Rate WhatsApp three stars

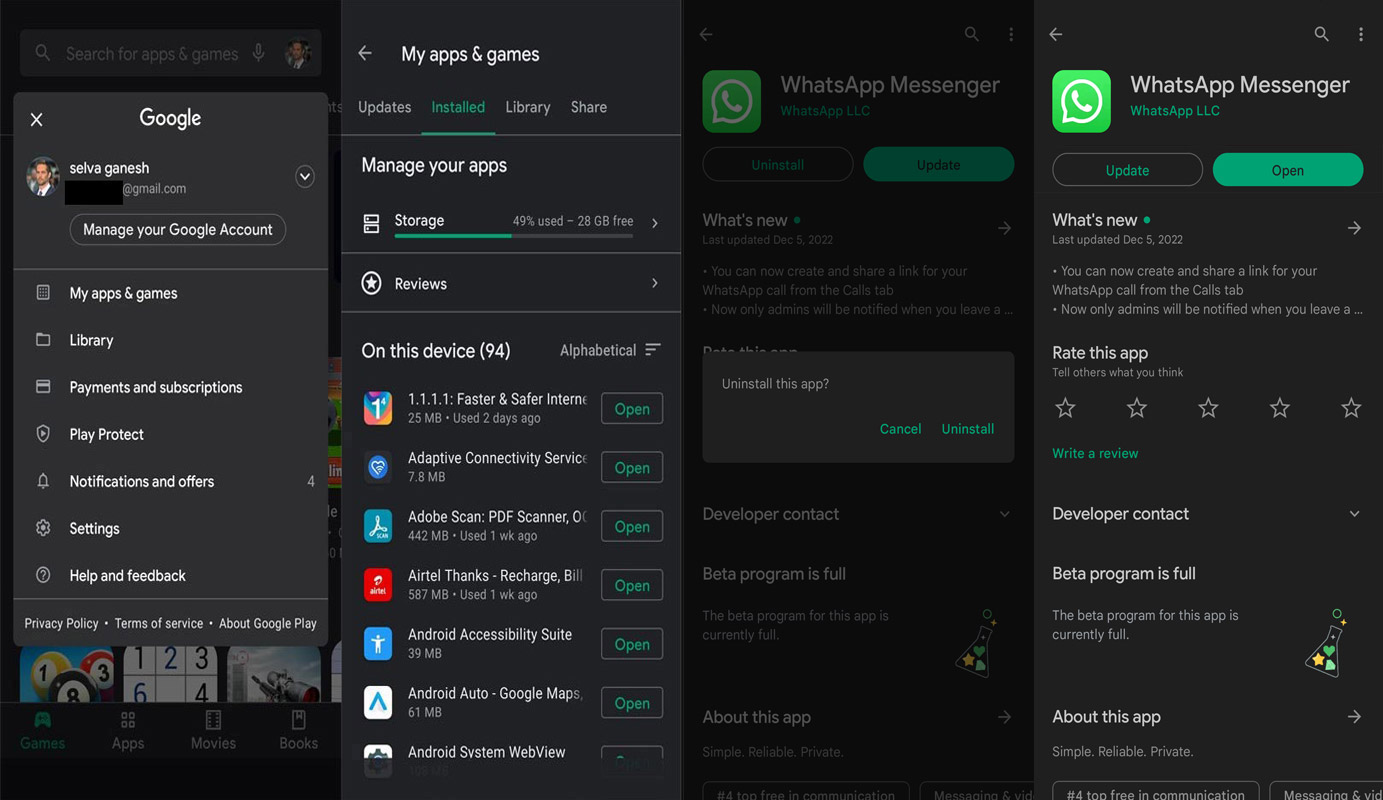1208,408
